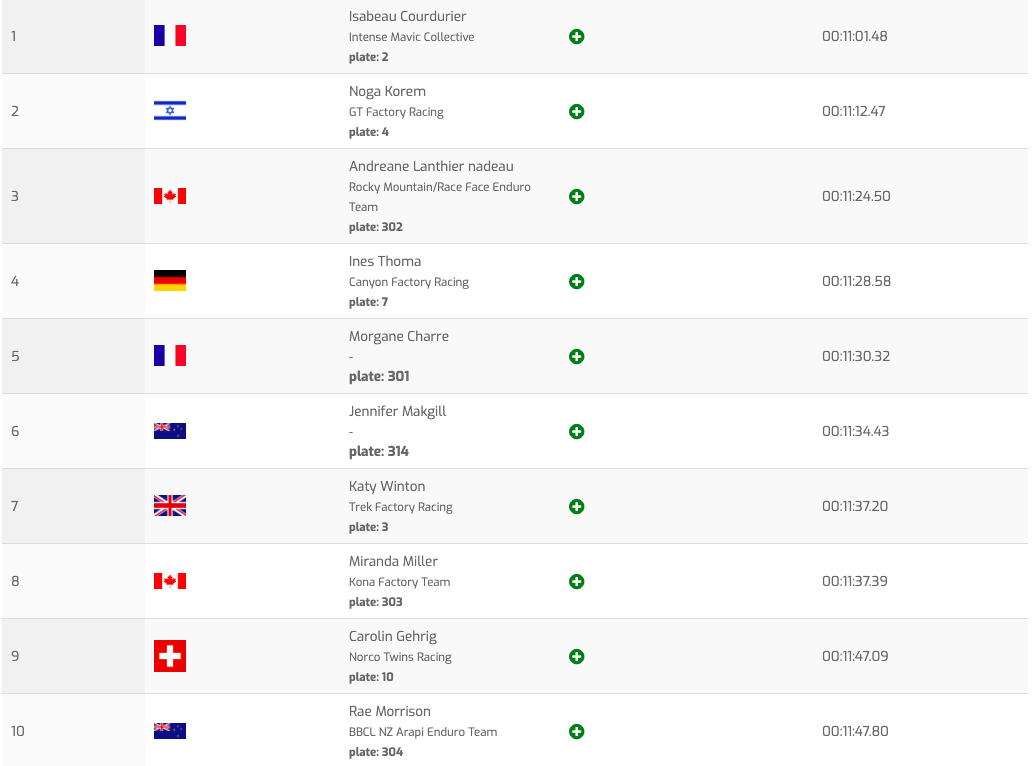Click the plus icon for Katy Winton
The height and width of the screenshot is (766, 1032).
tap(576, 507)
